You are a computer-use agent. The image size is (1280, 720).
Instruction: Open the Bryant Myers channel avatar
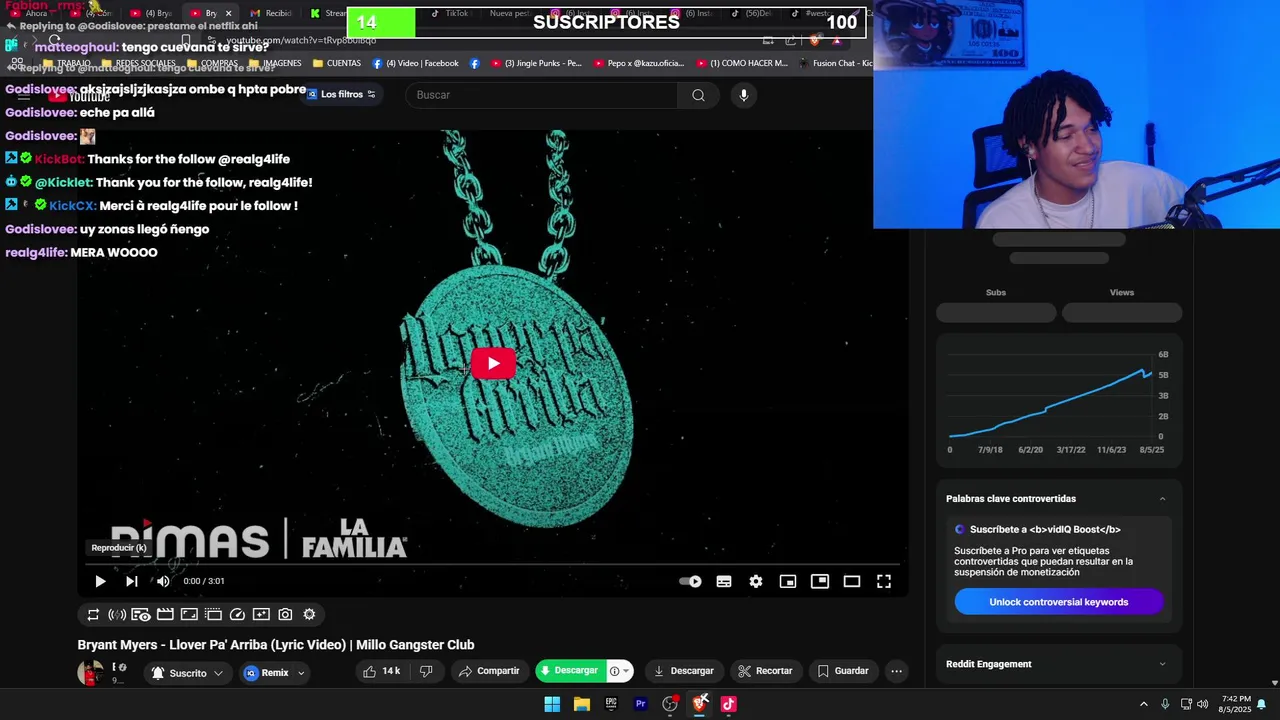[91, 673]
